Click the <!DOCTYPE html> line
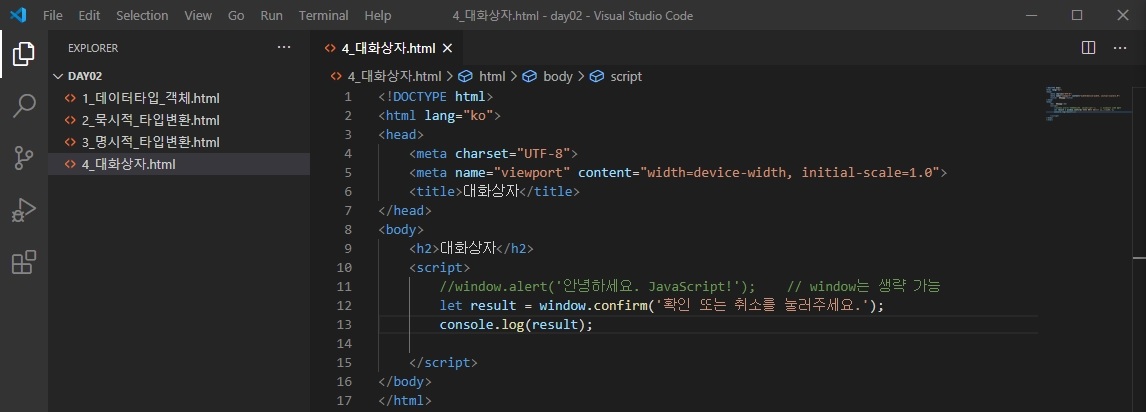The width and height of the screenshot is (1146, 412). point(436,96)
